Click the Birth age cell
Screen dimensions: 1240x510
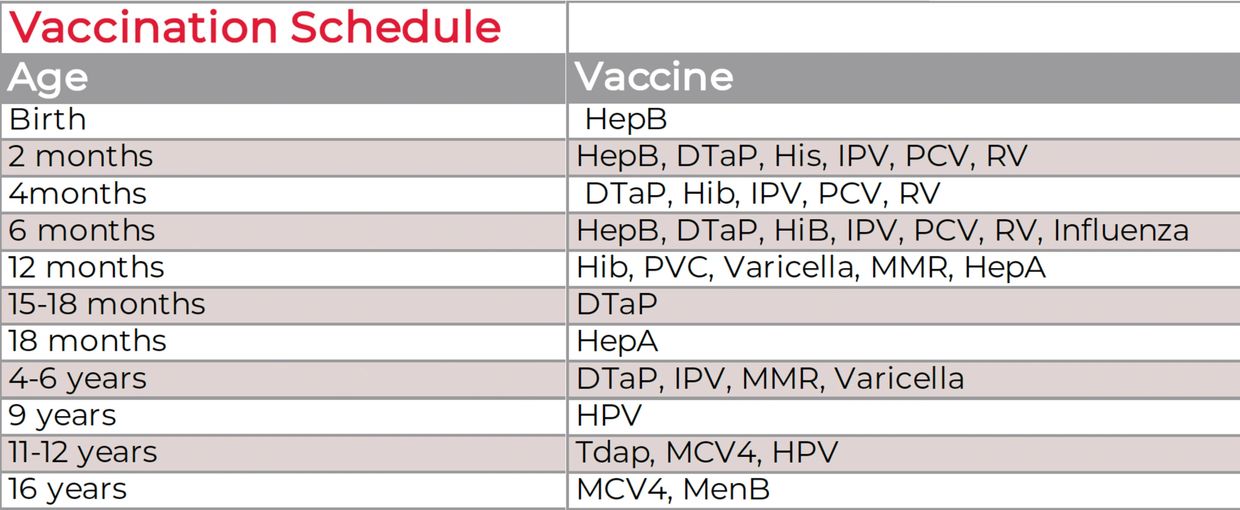click(x=47, y=120)
